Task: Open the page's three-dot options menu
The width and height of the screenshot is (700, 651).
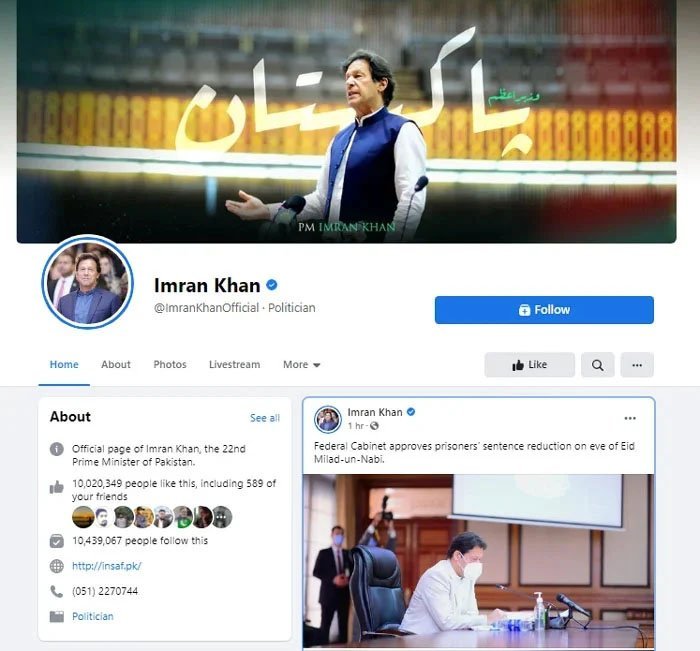Action: [637, 365]
